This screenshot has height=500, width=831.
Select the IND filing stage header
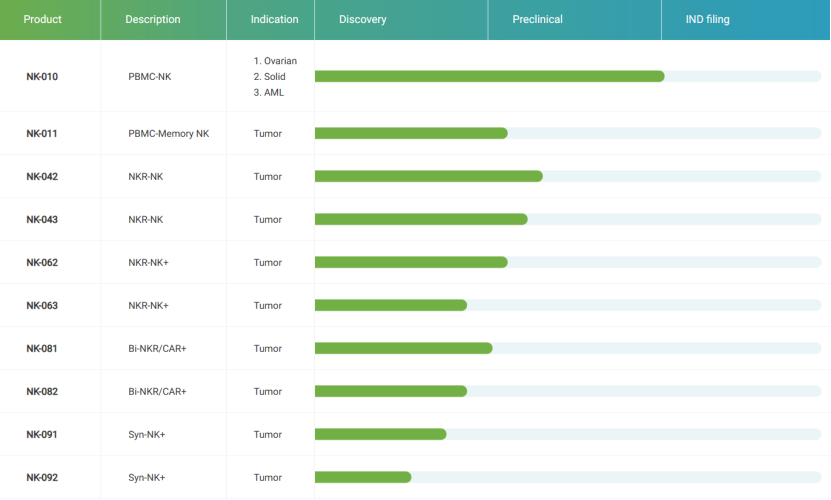pos(708,19)
